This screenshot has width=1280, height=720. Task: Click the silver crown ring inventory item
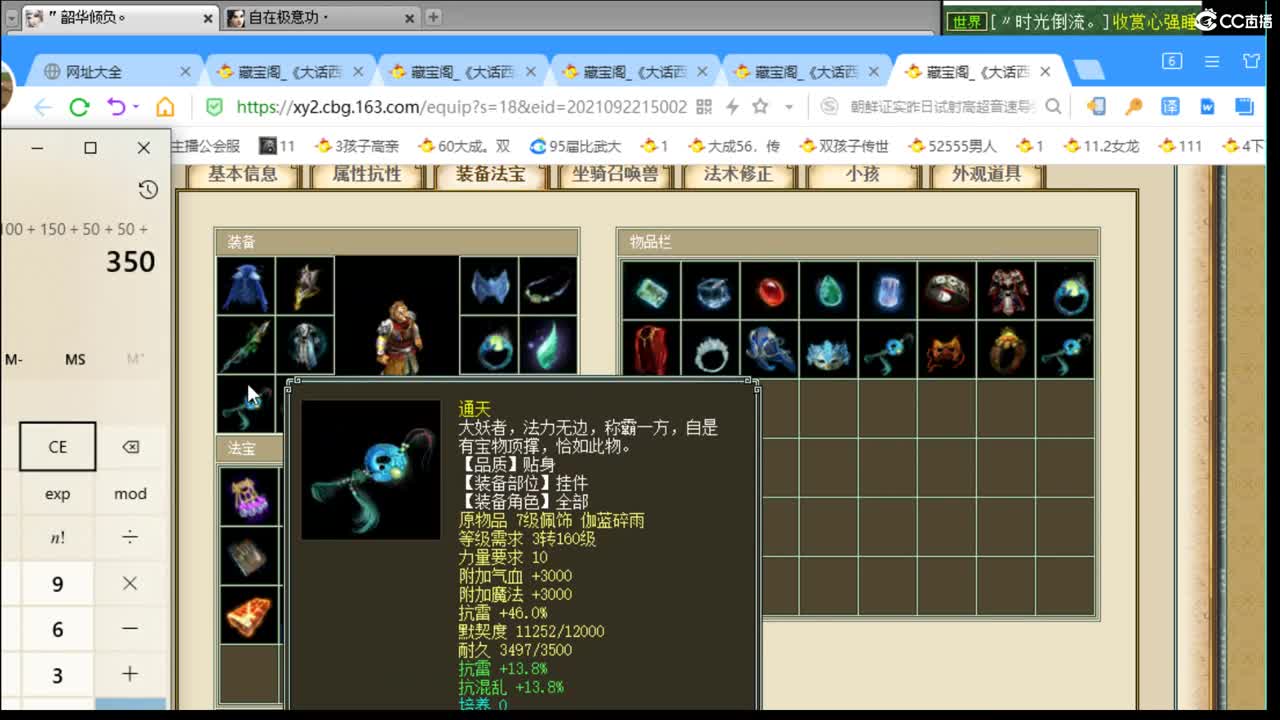710,350
